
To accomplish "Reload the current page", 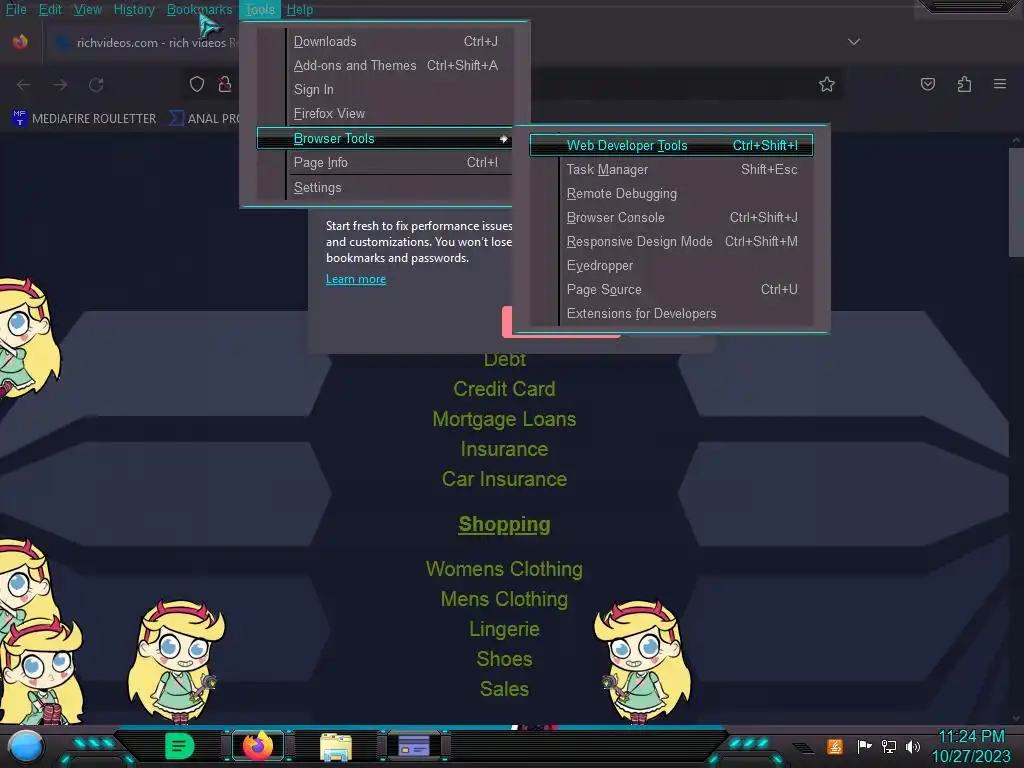I will coord(97,85).
